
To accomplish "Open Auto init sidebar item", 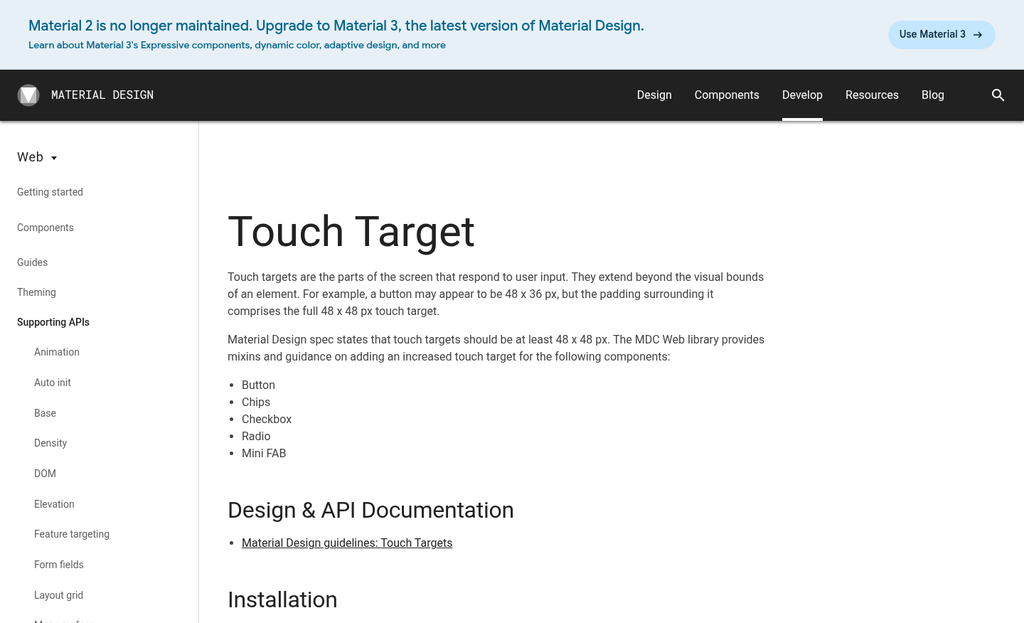I will point(52,383).
